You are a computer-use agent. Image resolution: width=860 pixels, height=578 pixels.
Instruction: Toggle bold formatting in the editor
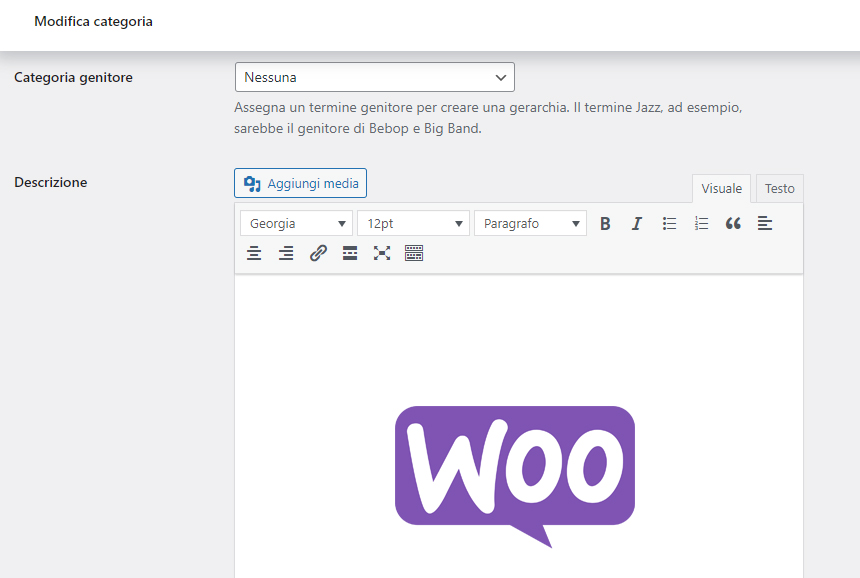click(x=605, y=224)
